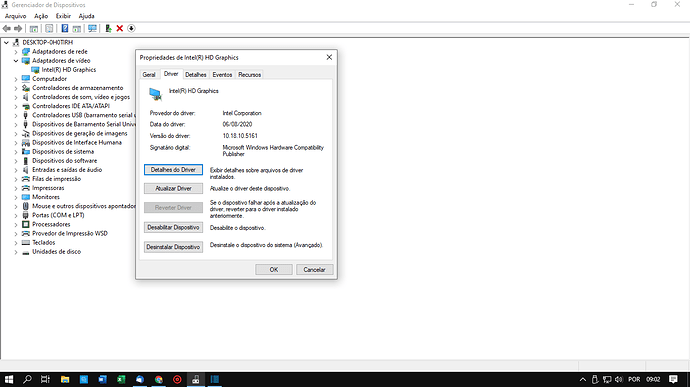Click the Cancelar button

click(x=314, y=269)
